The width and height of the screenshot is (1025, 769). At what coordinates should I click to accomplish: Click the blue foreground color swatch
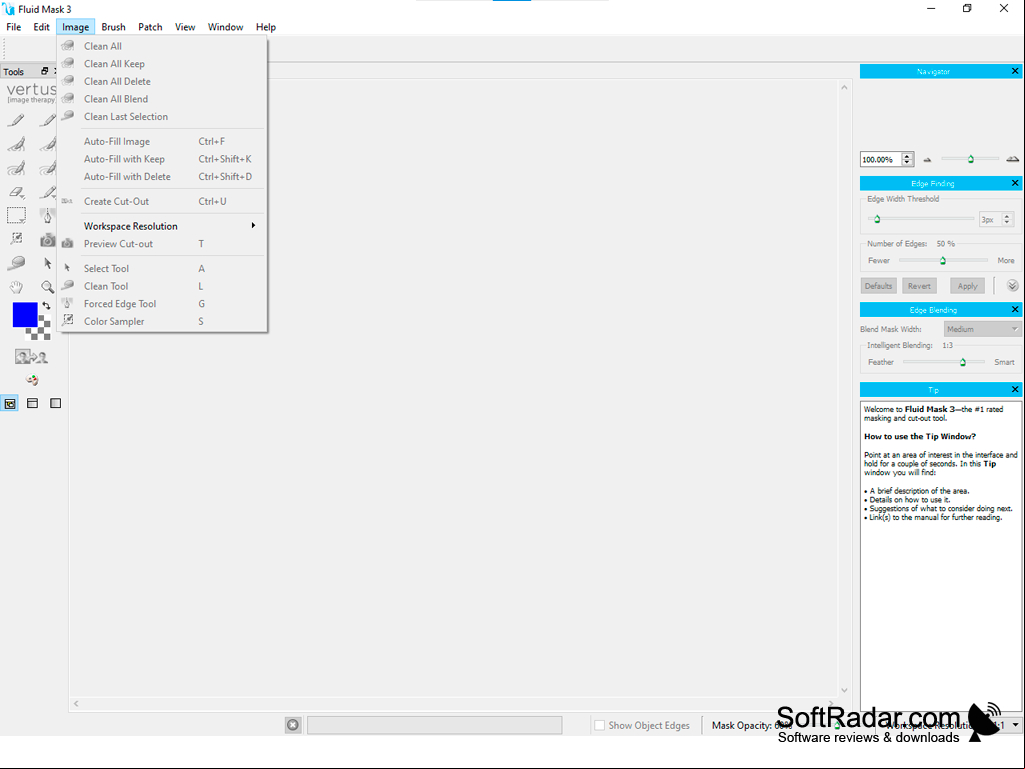(x=25, y=315)
